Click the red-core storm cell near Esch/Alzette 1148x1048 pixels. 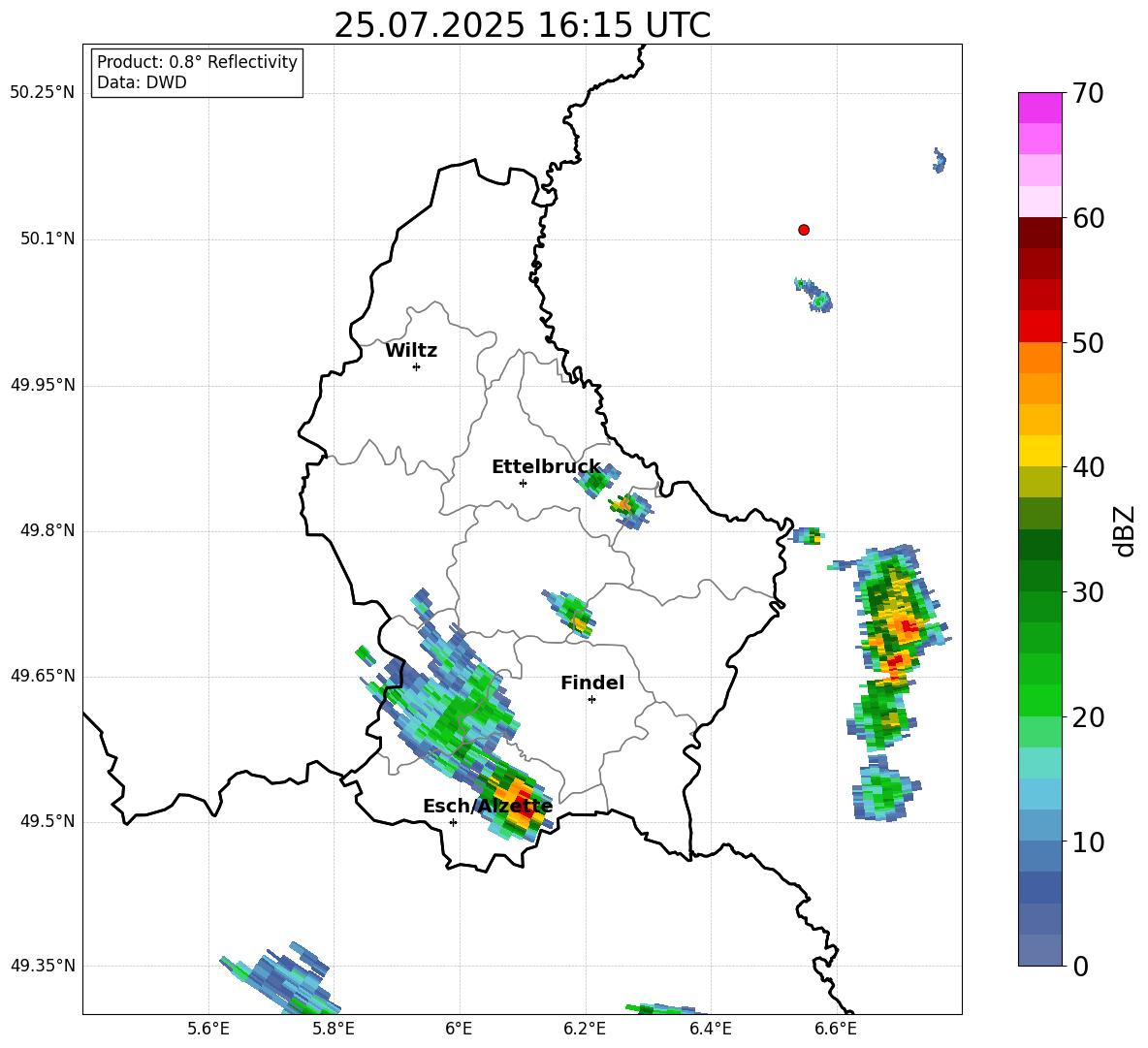pyautogui.click(x=517, y=799)
